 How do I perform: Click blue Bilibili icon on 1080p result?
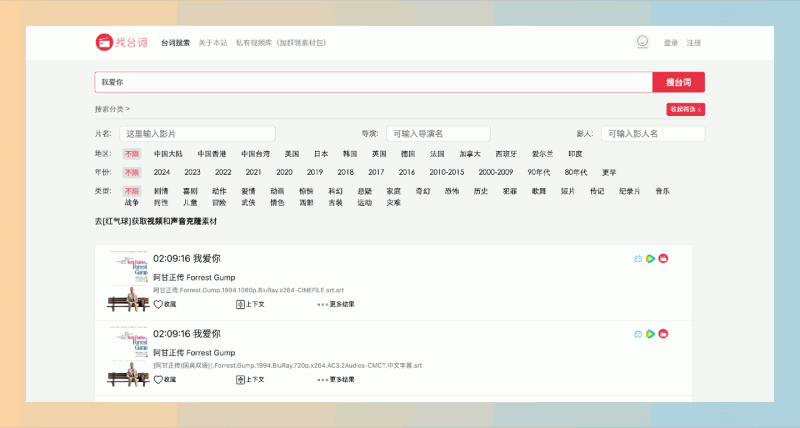click(638, 259)
